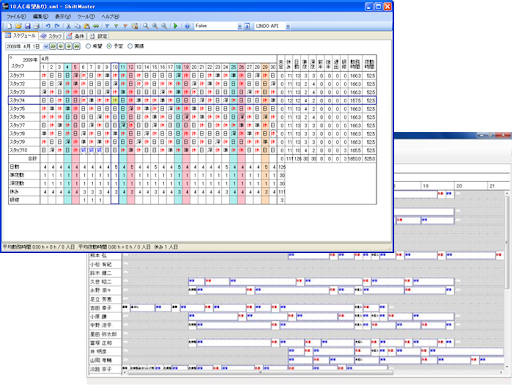Open a file using the yellow folder icon

18,26
